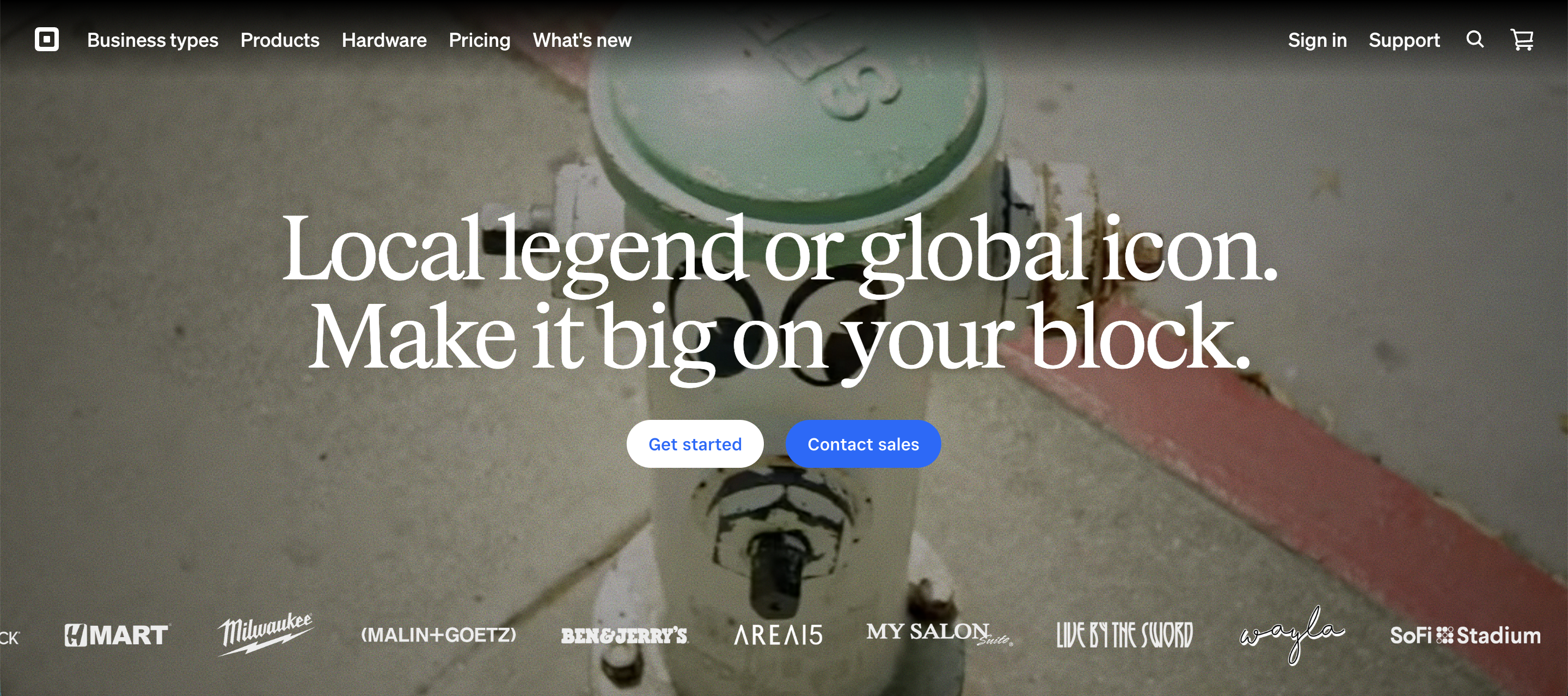The width and height of the screenshot is (1568, 696).
Task: Open the shopping cart icon
Action: [x=1522, y=40]
